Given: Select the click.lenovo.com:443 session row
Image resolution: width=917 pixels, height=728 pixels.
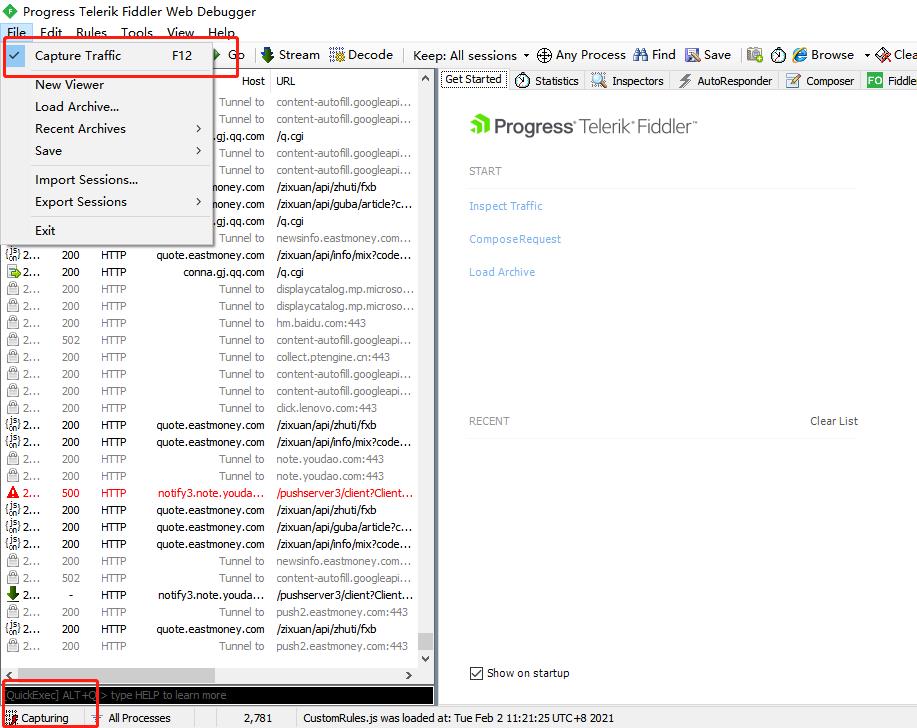Looking at the screenshot, I should pyautogui.click(x=211, y=408).
